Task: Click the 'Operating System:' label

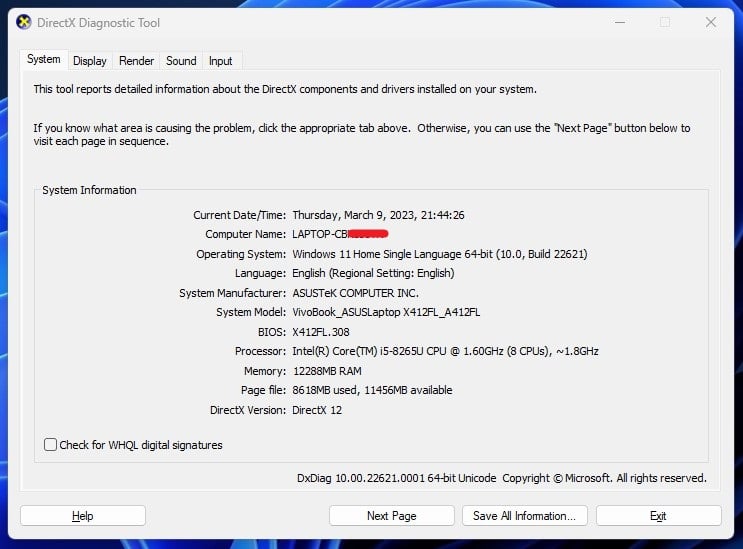Action: tap(241, 254)
